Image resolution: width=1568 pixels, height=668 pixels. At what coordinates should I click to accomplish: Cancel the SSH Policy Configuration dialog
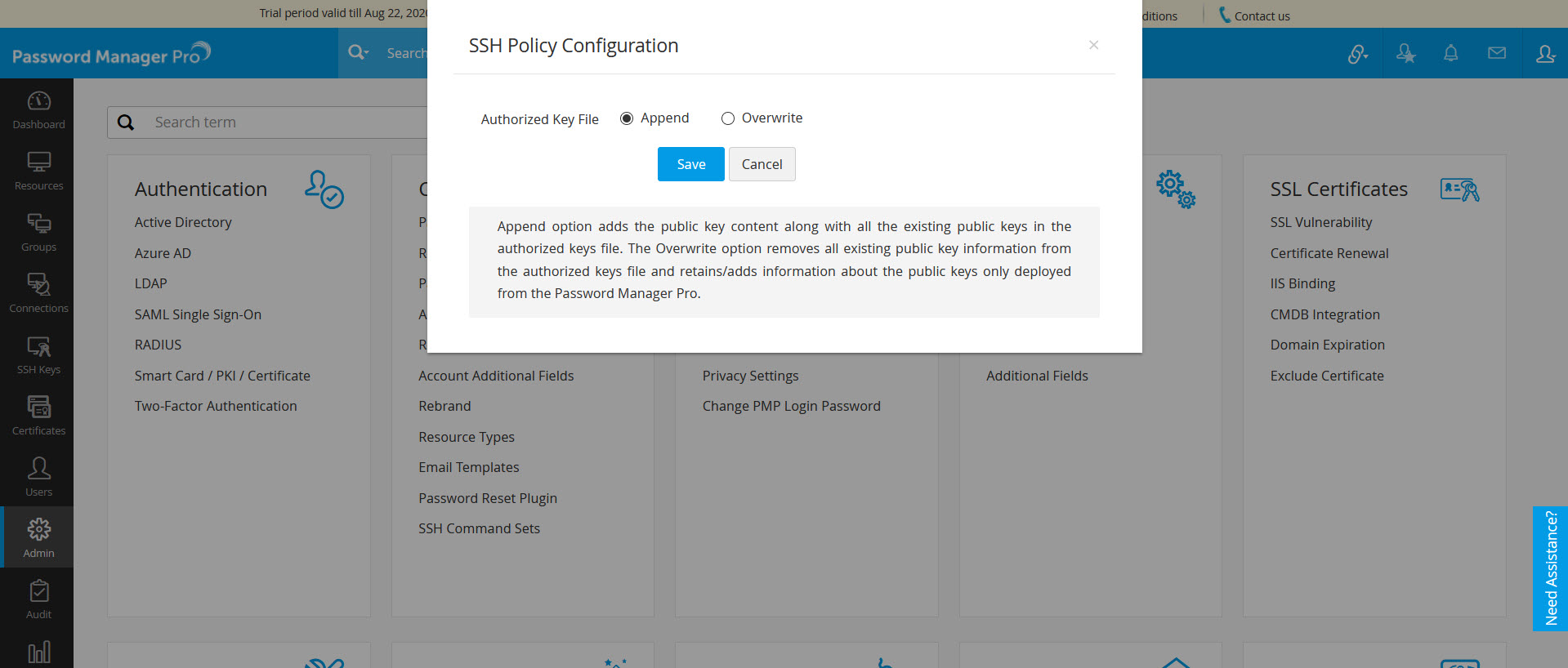tap(762, 164)
